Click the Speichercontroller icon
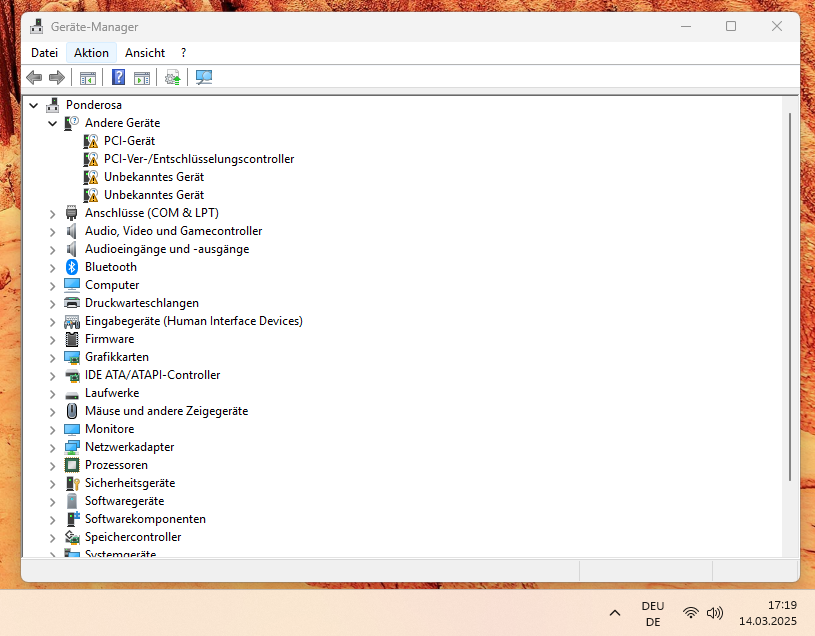 pyautogui.click(x=72, y=537)
